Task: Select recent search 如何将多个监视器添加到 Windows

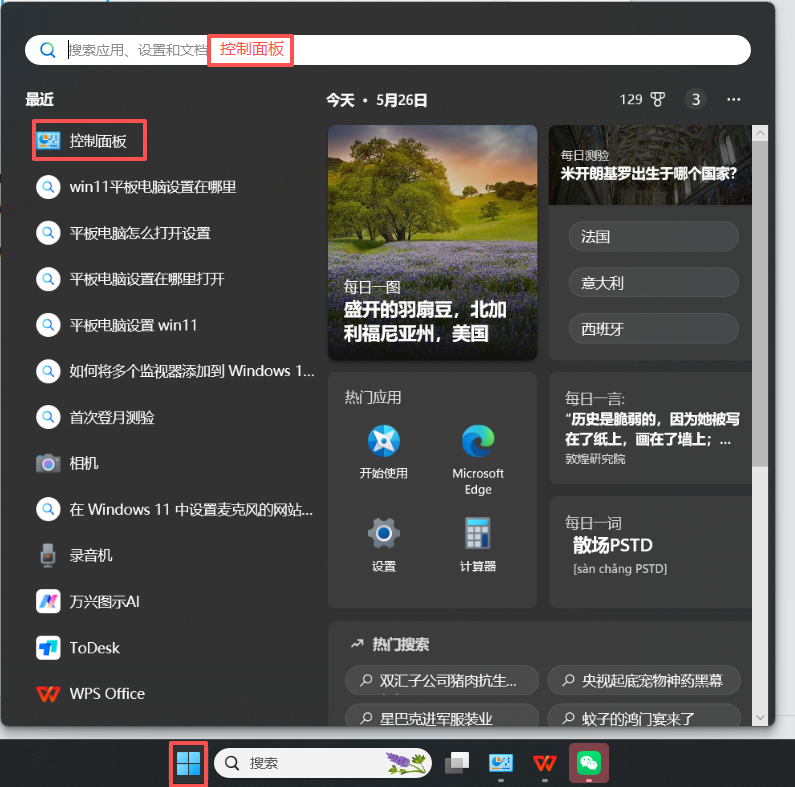Action: pos(175,371)
